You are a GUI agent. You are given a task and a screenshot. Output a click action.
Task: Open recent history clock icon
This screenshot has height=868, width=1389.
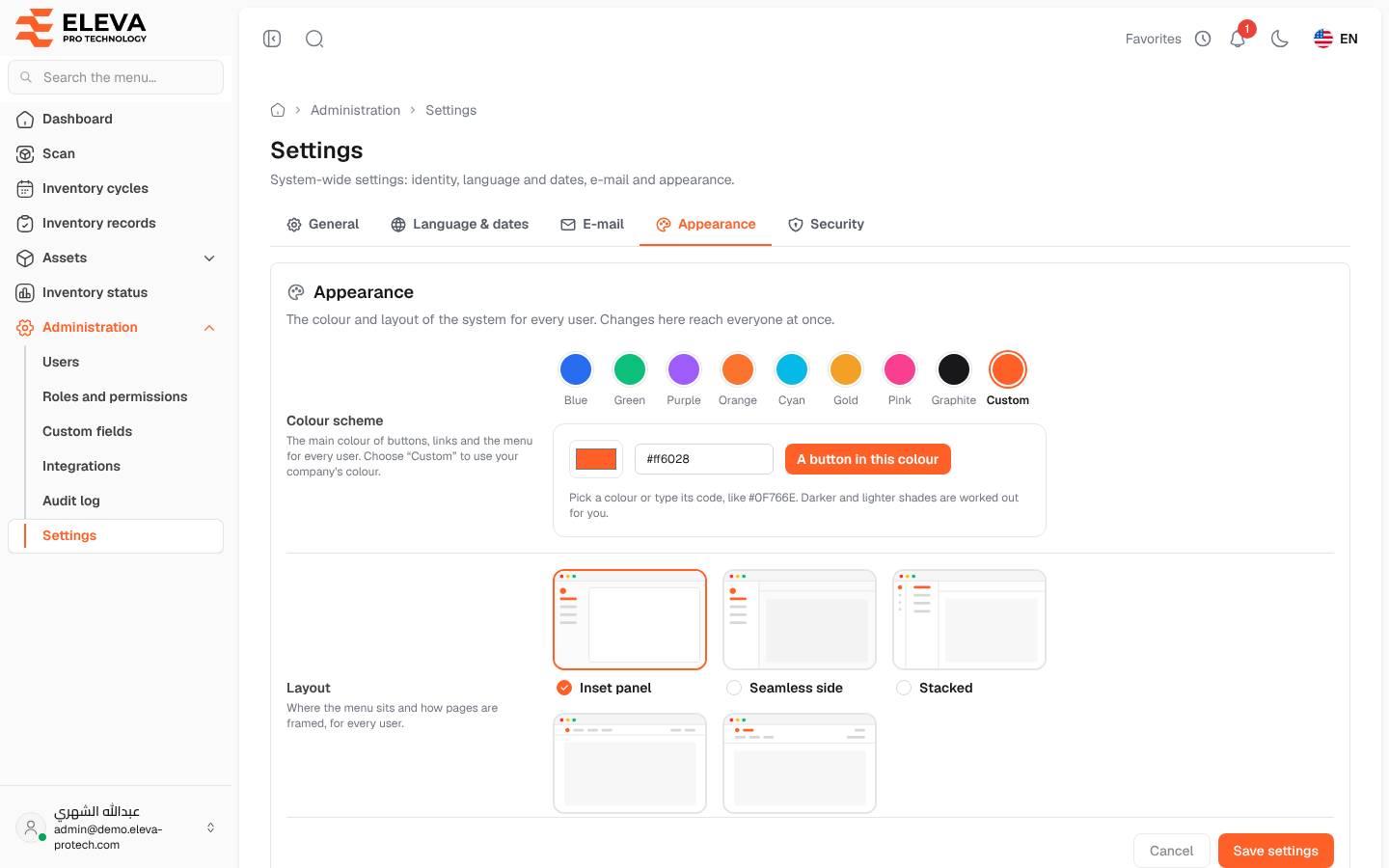point(1203,39)
